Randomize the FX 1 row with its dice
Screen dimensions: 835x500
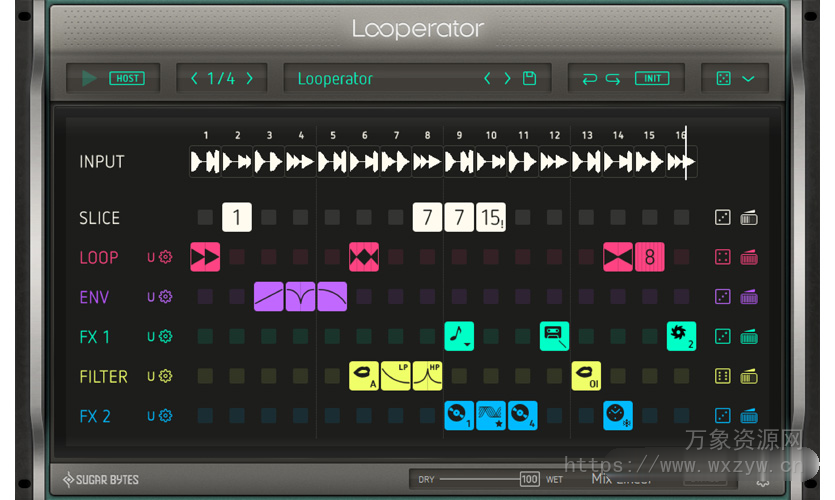point(723,336)
